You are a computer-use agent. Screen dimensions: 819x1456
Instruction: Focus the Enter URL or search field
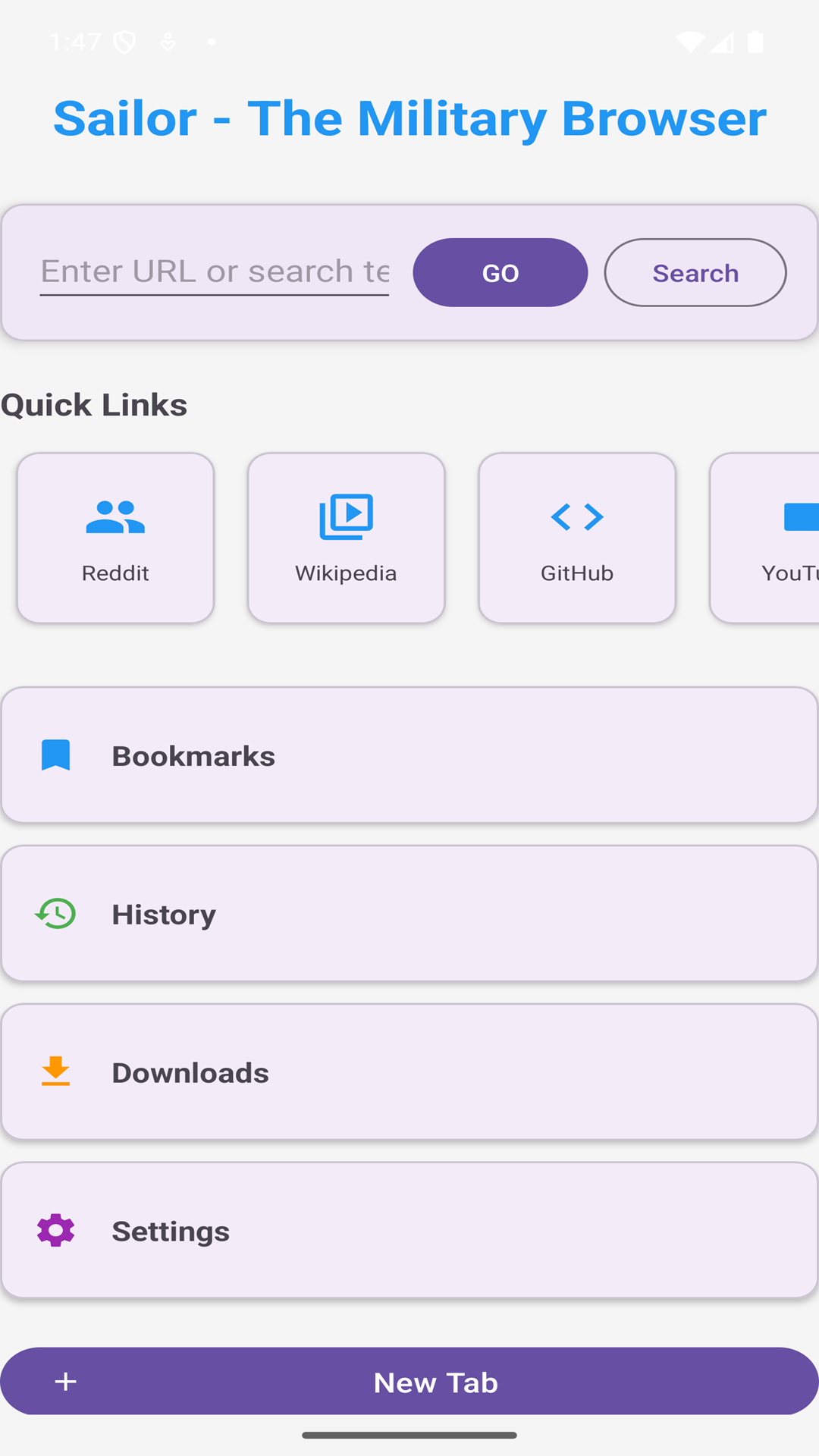215,271
